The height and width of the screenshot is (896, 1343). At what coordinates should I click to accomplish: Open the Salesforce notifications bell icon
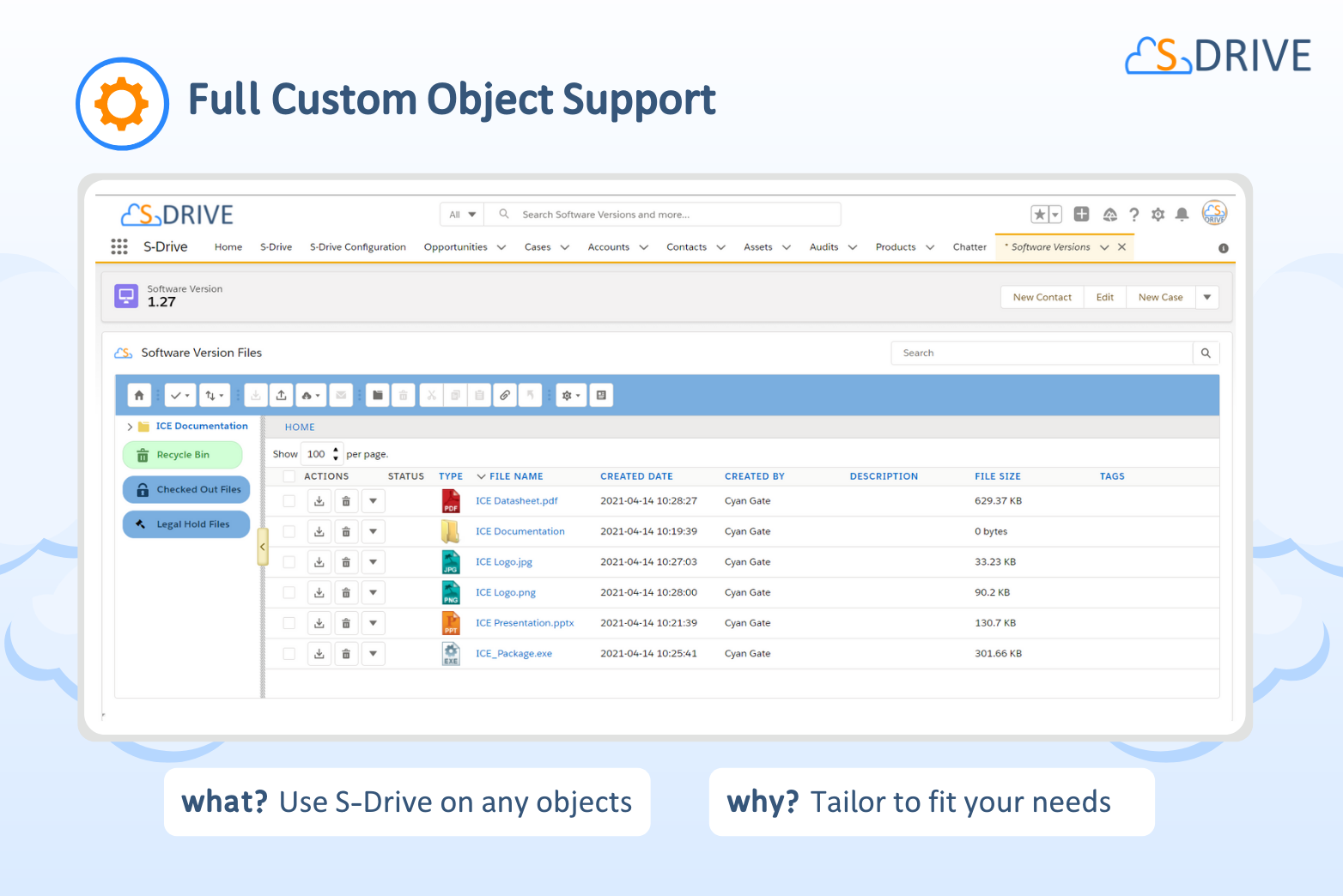[x=1182, y=215]
